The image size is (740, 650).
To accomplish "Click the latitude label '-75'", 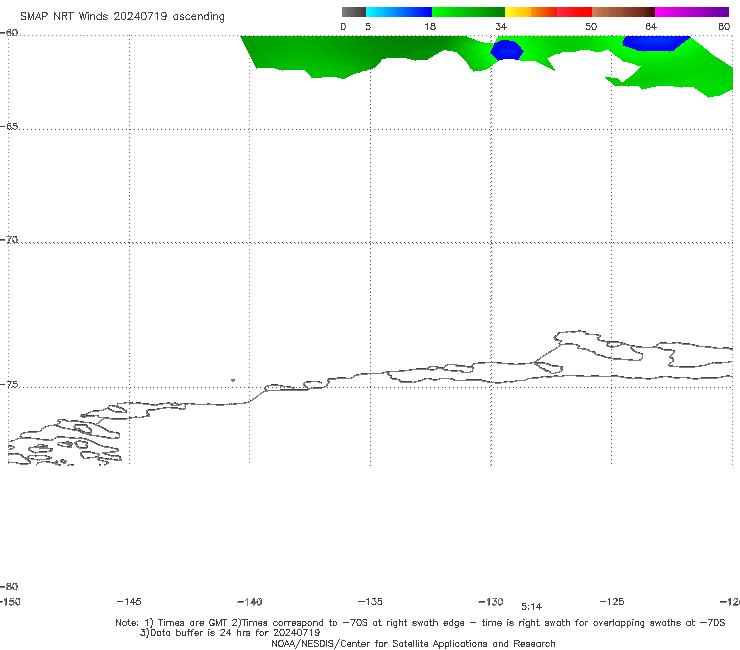I will tap(9, 385).
